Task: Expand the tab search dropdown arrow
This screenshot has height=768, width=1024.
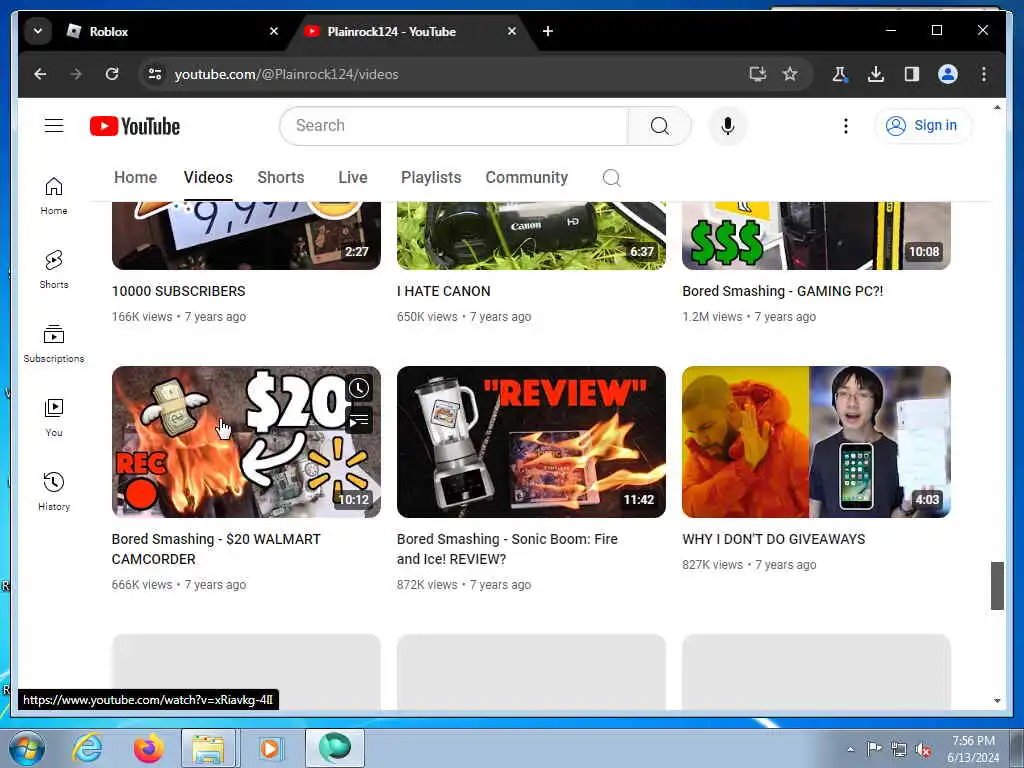Action: coord(38,31)
